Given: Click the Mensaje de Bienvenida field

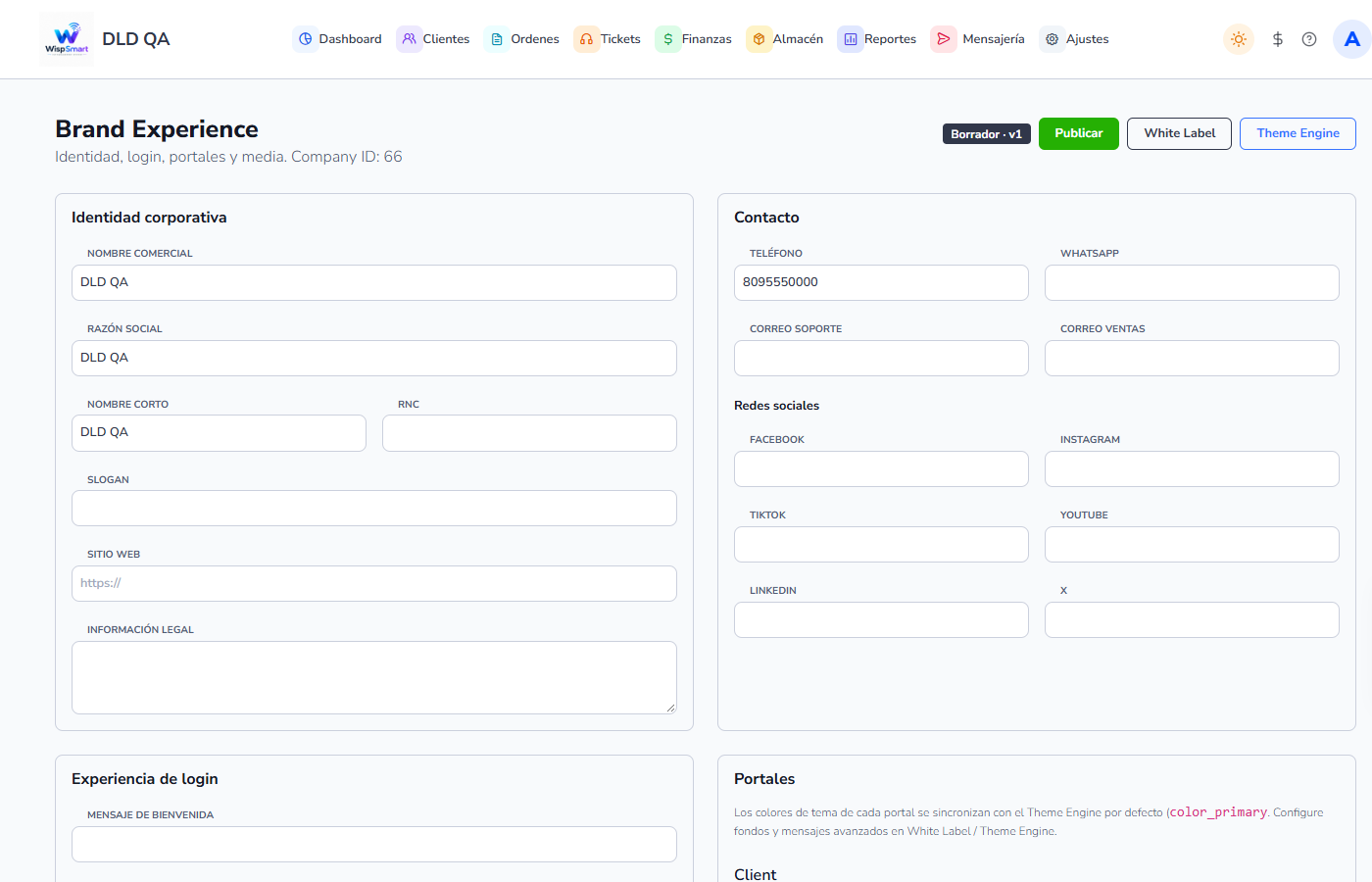Looking at the screenshot, I should pos(374,844).
